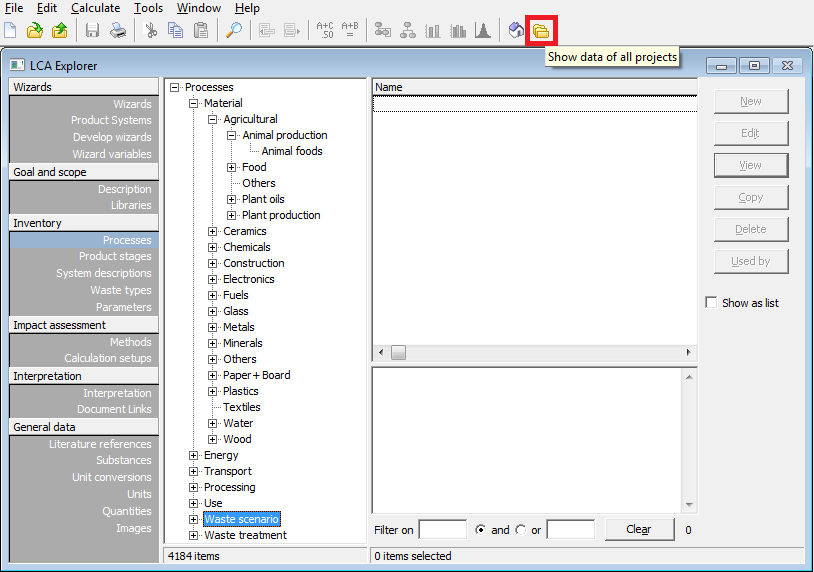This screenshot has width=814, height=572.
Task: Collapse the Material tree node
Action: tap(194, 103)
